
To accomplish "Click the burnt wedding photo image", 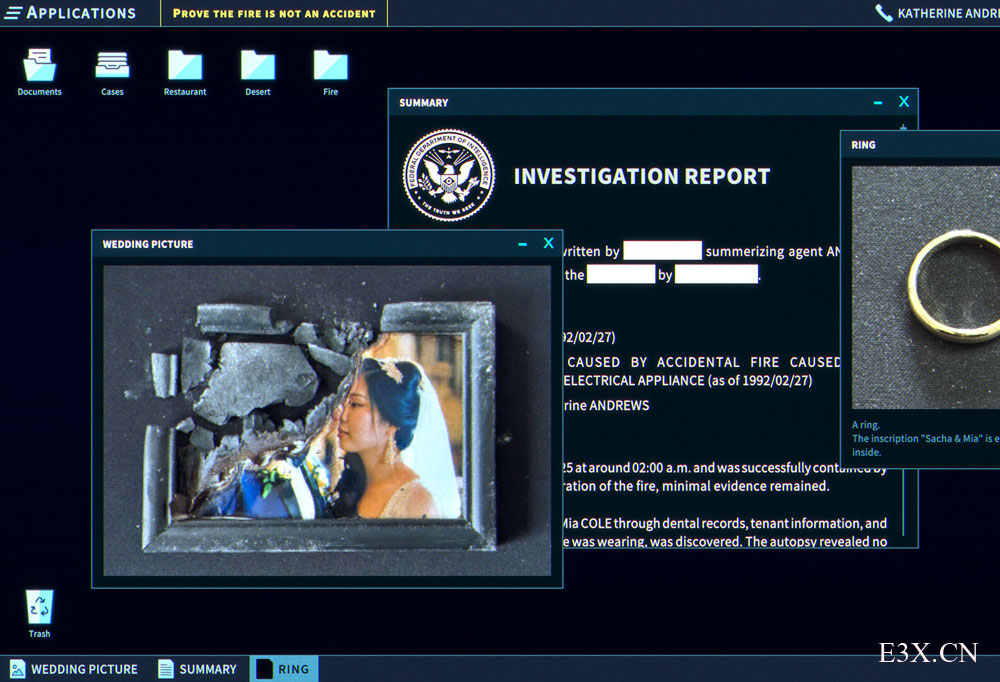I will 327,421.
